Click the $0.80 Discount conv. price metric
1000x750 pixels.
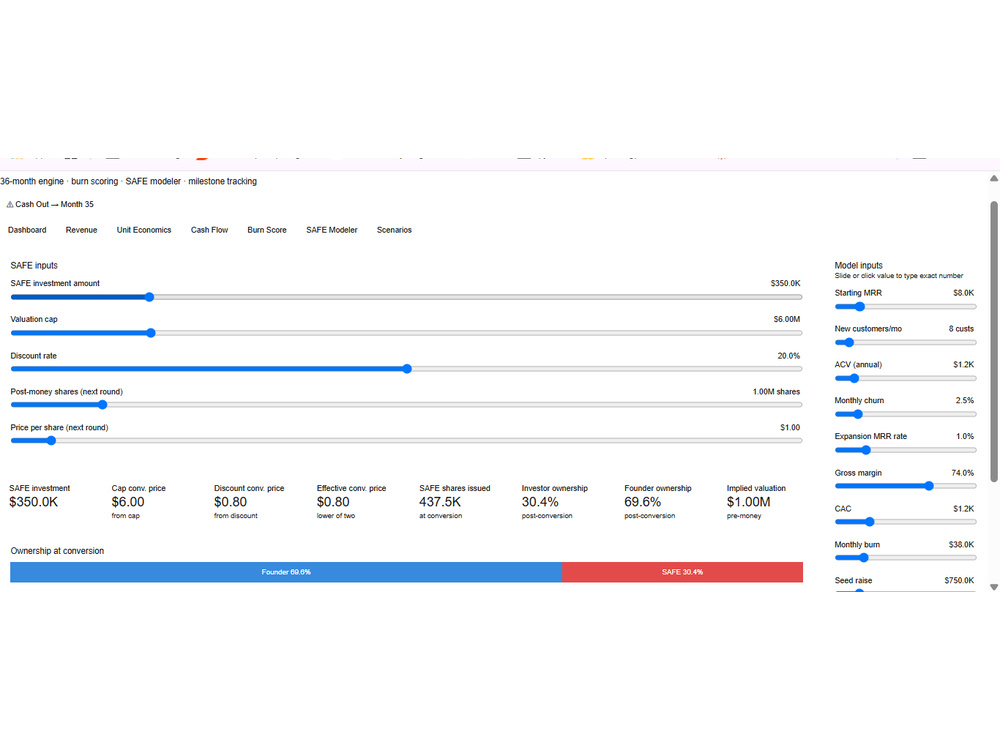point(230,502)
